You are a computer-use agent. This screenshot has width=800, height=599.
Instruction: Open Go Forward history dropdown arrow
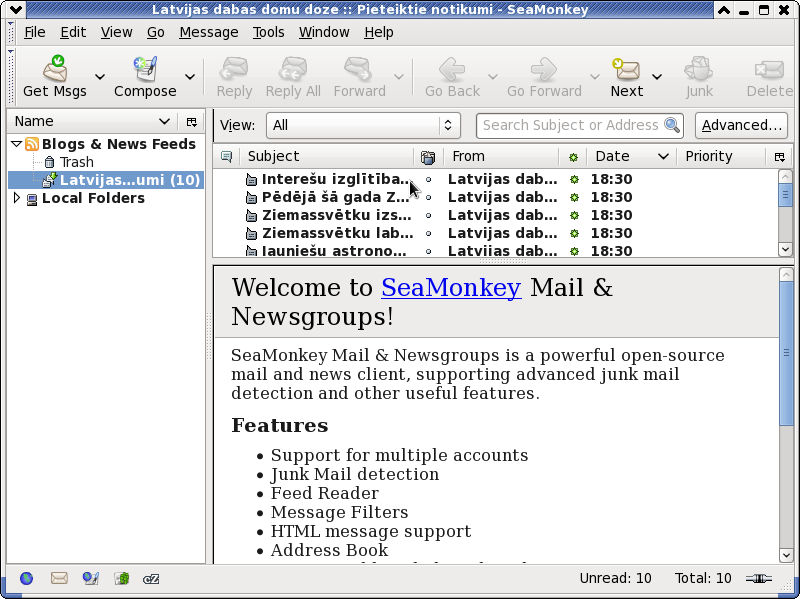pos(594,77)
